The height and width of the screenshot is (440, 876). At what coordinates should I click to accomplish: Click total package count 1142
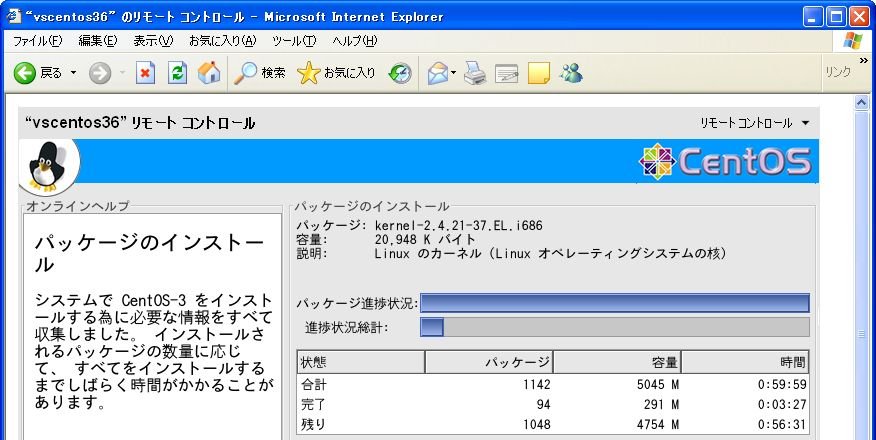pos(537,385)
